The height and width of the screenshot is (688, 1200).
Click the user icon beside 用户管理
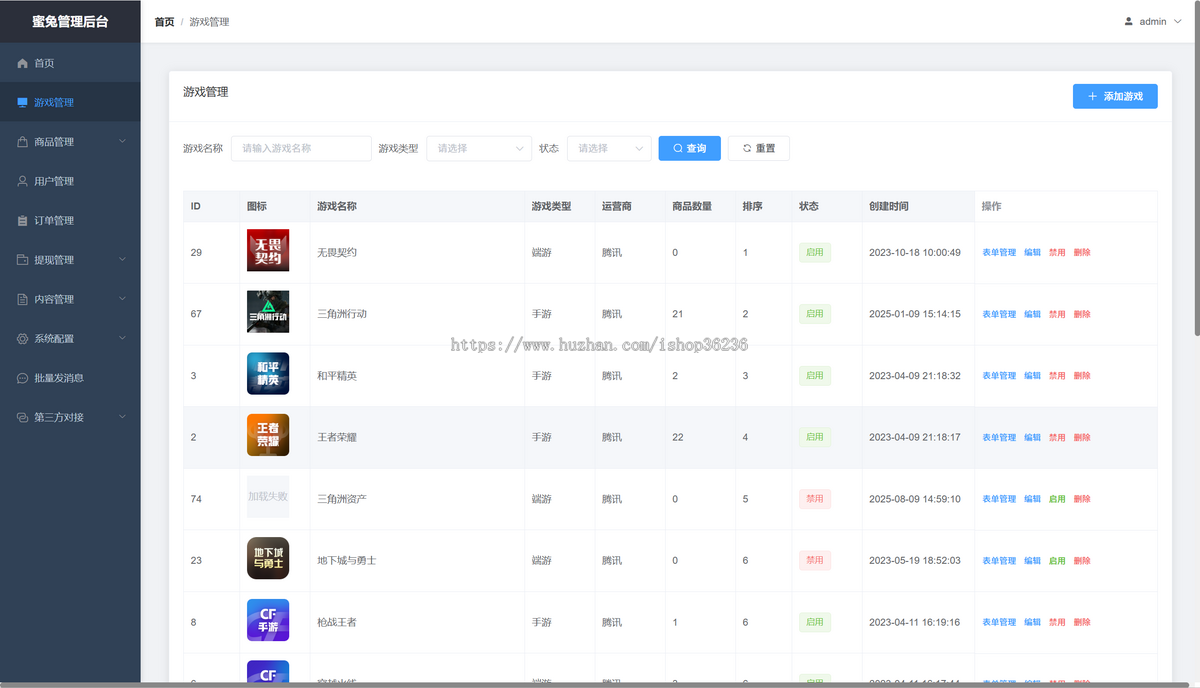[x=23, y=181]
